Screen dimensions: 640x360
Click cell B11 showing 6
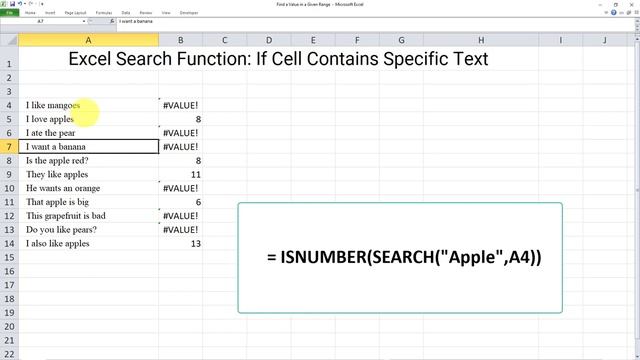tap(180, 202)
